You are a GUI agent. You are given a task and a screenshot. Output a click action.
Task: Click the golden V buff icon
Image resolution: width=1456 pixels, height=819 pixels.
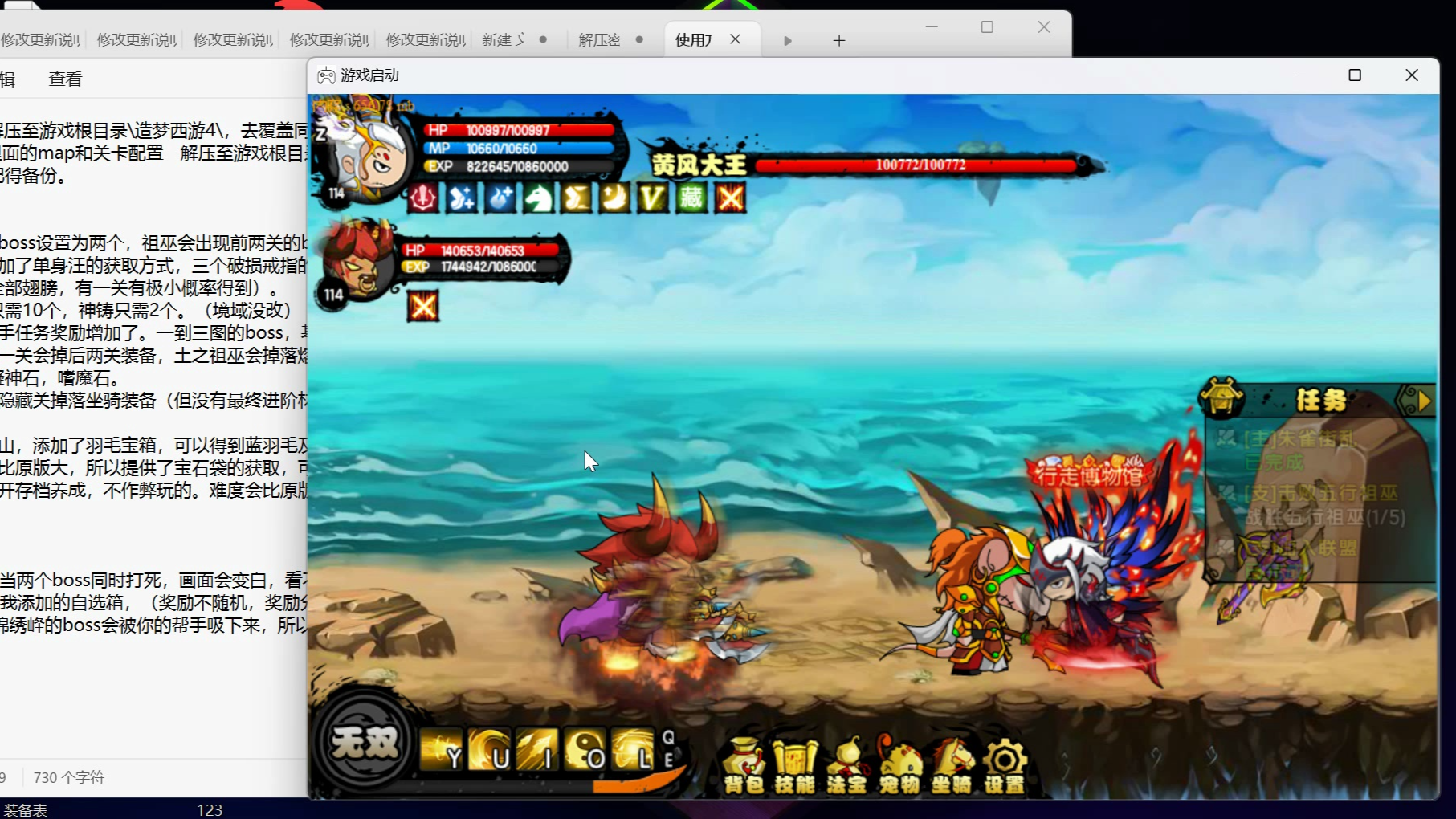pos(653,198)
